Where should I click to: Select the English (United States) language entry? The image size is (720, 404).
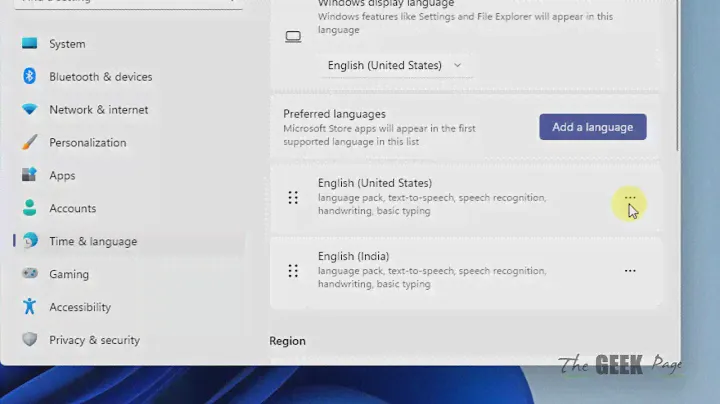coord(374,184)
